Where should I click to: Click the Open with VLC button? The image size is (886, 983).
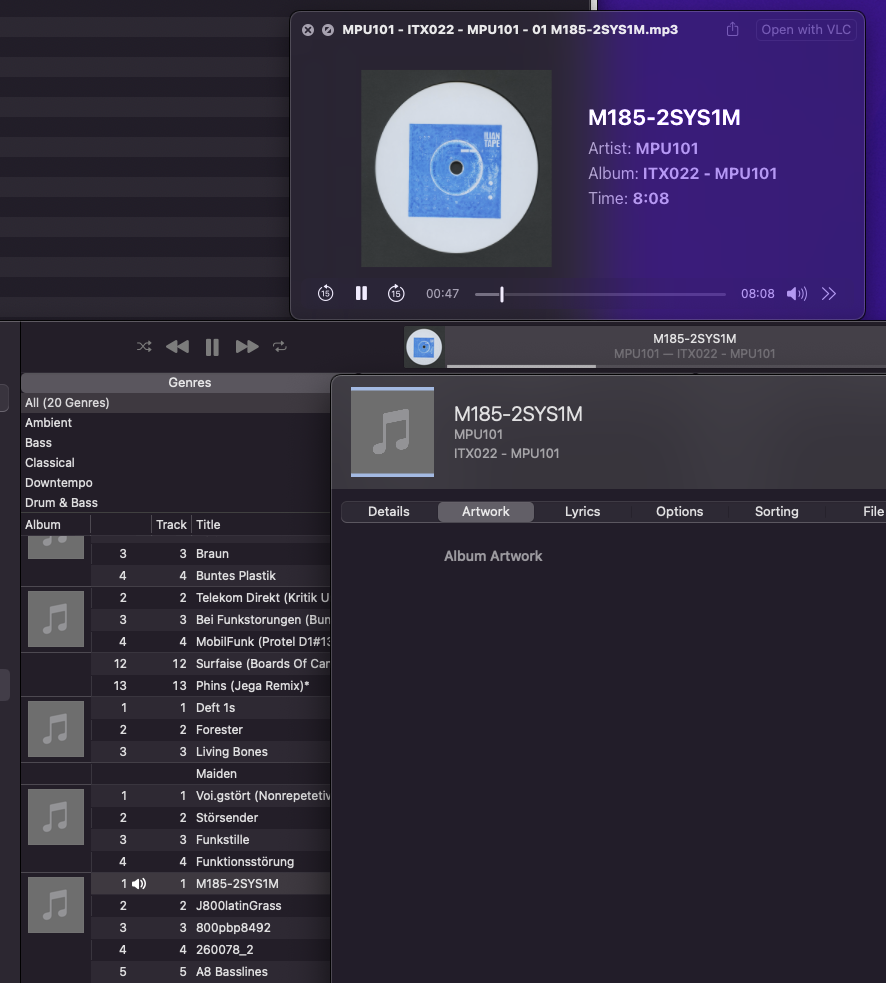coord(805,30)
